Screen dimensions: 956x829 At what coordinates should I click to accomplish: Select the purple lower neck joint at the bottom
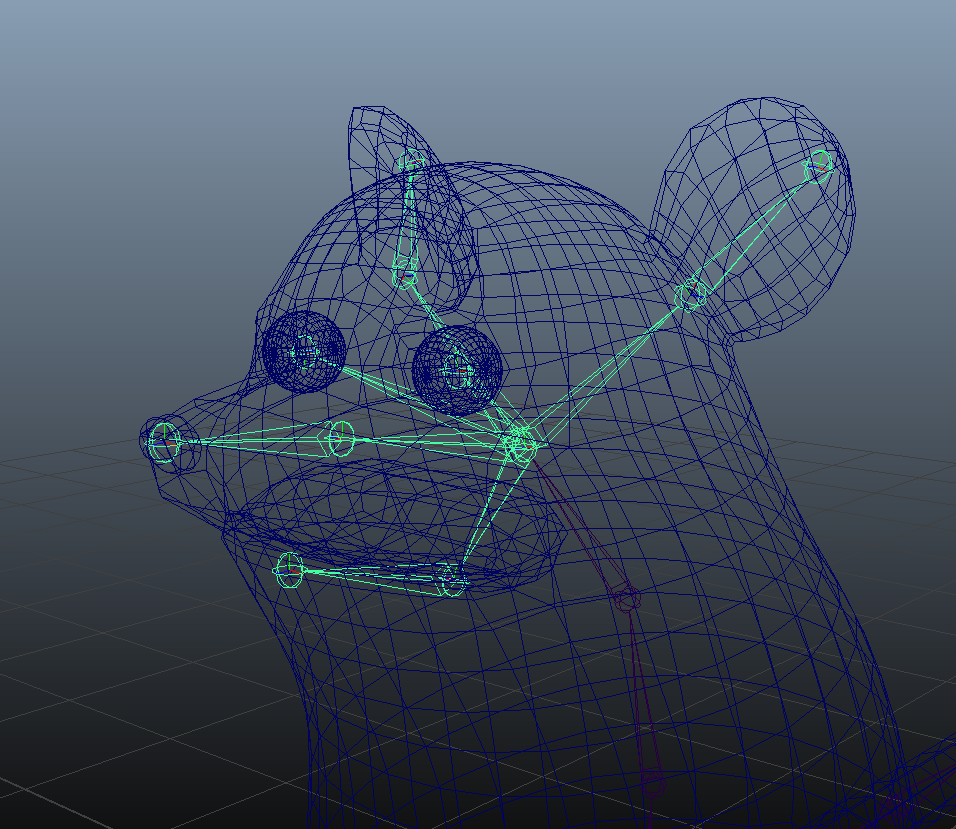pyautogui.click(x=653, y=786)
